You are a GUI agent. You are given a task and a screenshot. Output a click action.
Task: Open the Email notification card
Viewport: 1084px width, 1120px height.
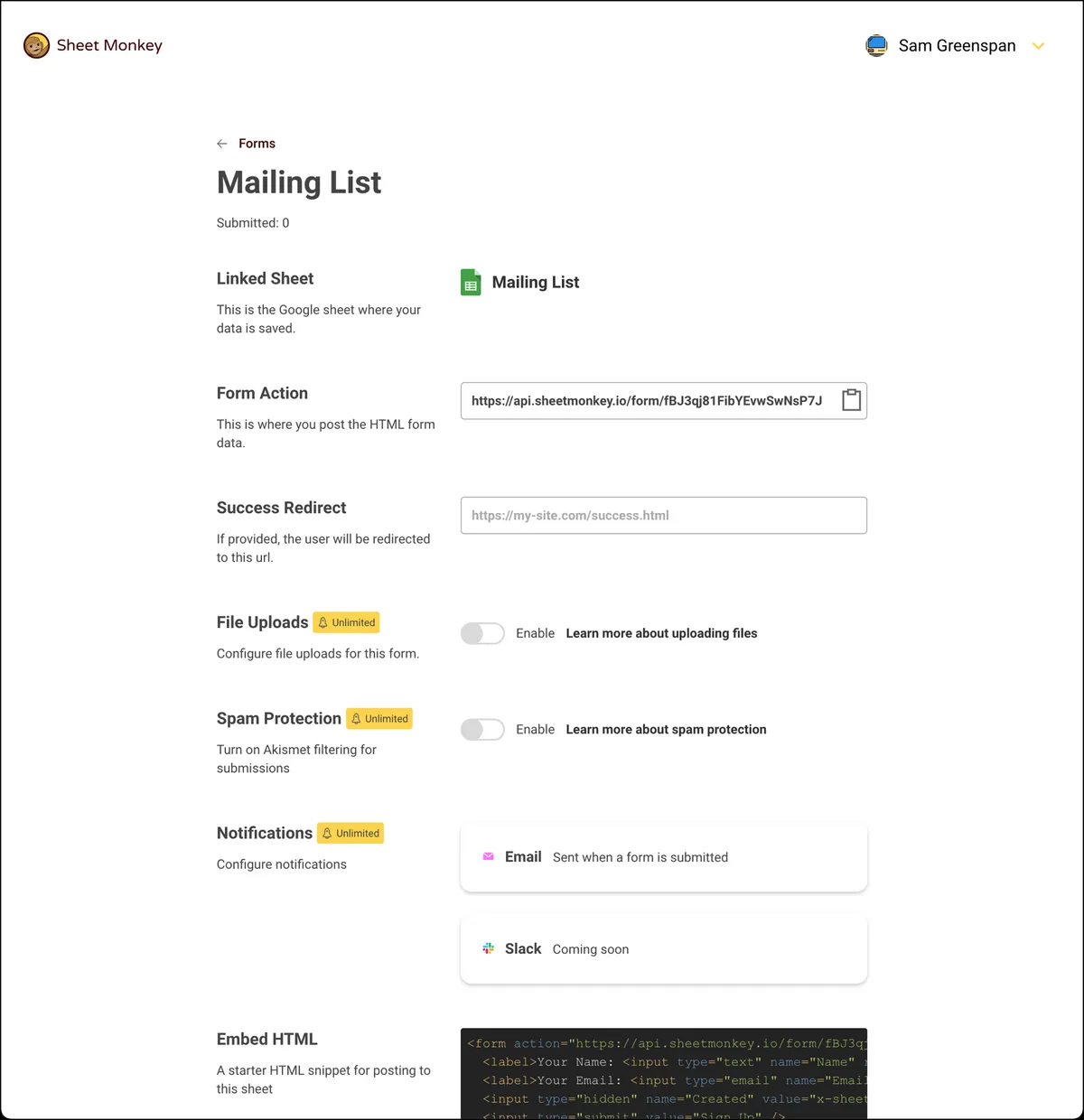pos(664,857)
